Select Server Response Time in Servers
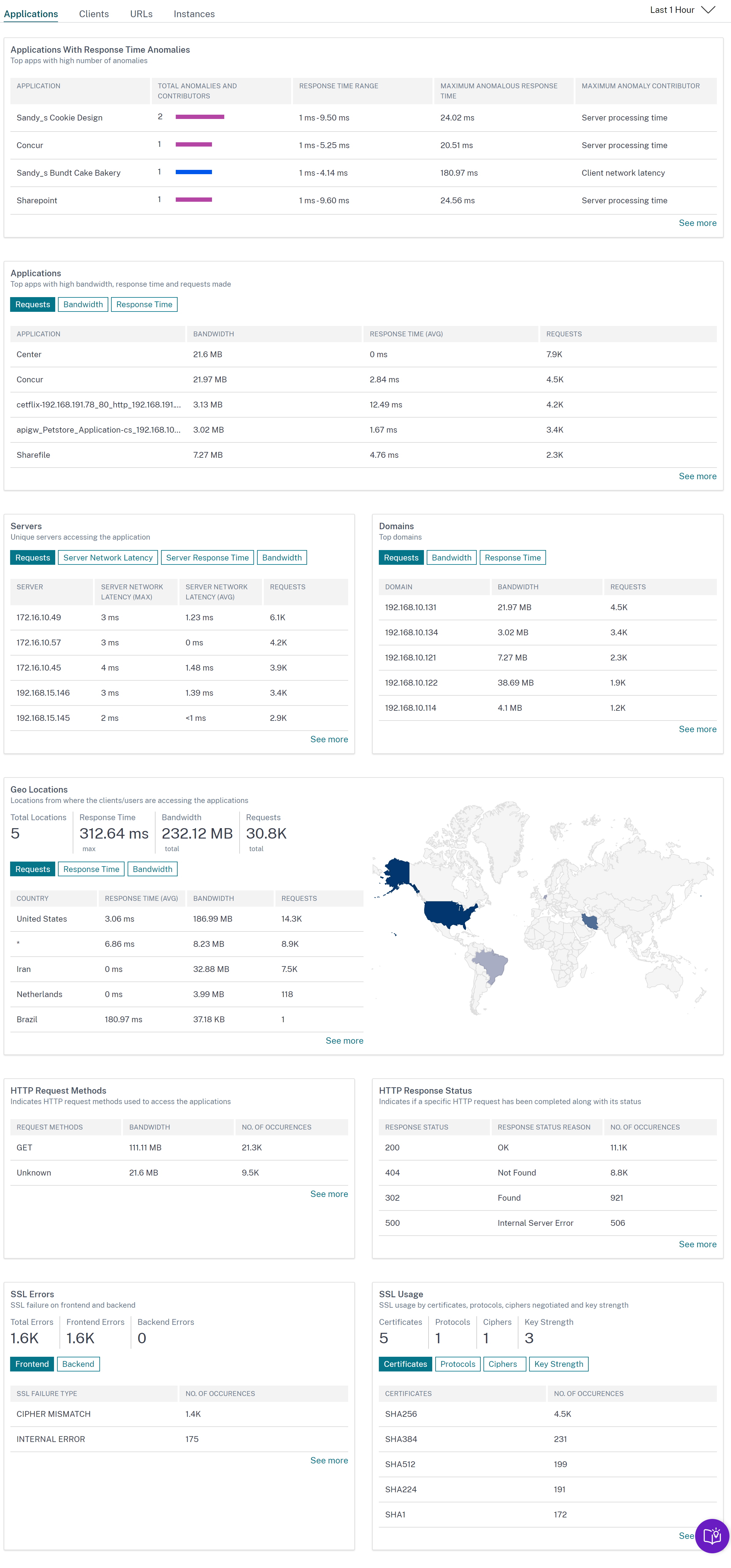Screen dimensions: 731x1568 pos(207,557)
